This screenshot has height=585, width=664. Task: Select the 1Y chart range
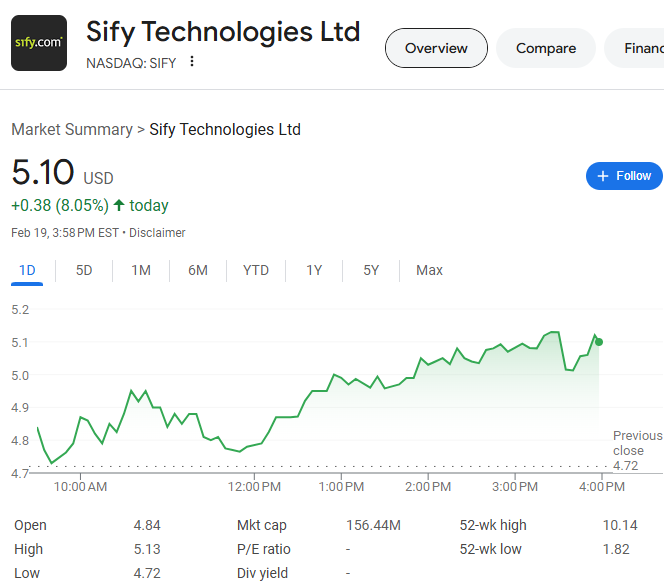[314, 270]
